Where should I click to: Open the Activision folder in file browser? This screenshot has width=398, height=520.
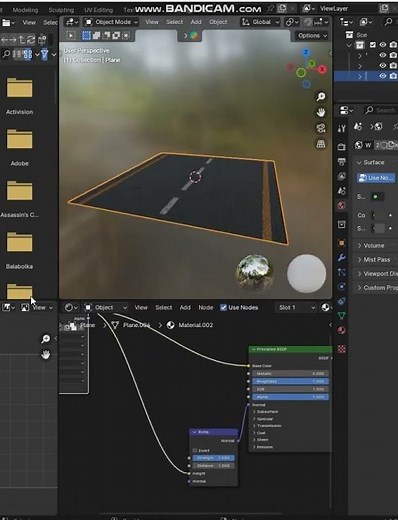(x=19, y=95)
